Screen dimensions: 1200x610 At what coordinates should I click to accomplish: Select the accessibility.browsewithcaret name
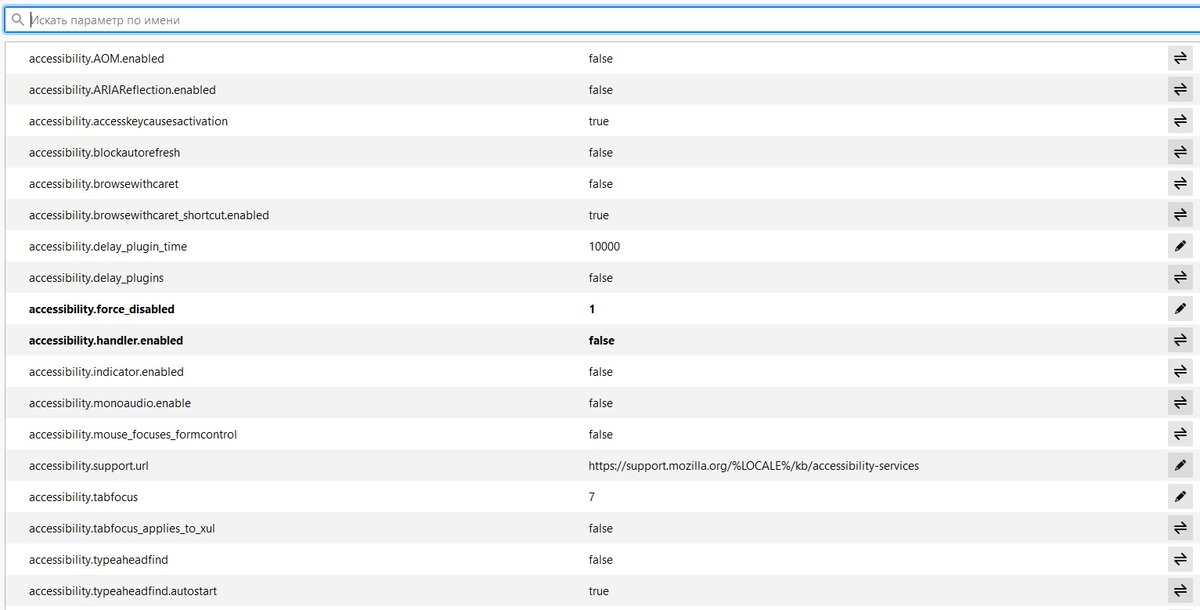click(x=104, y=184)
